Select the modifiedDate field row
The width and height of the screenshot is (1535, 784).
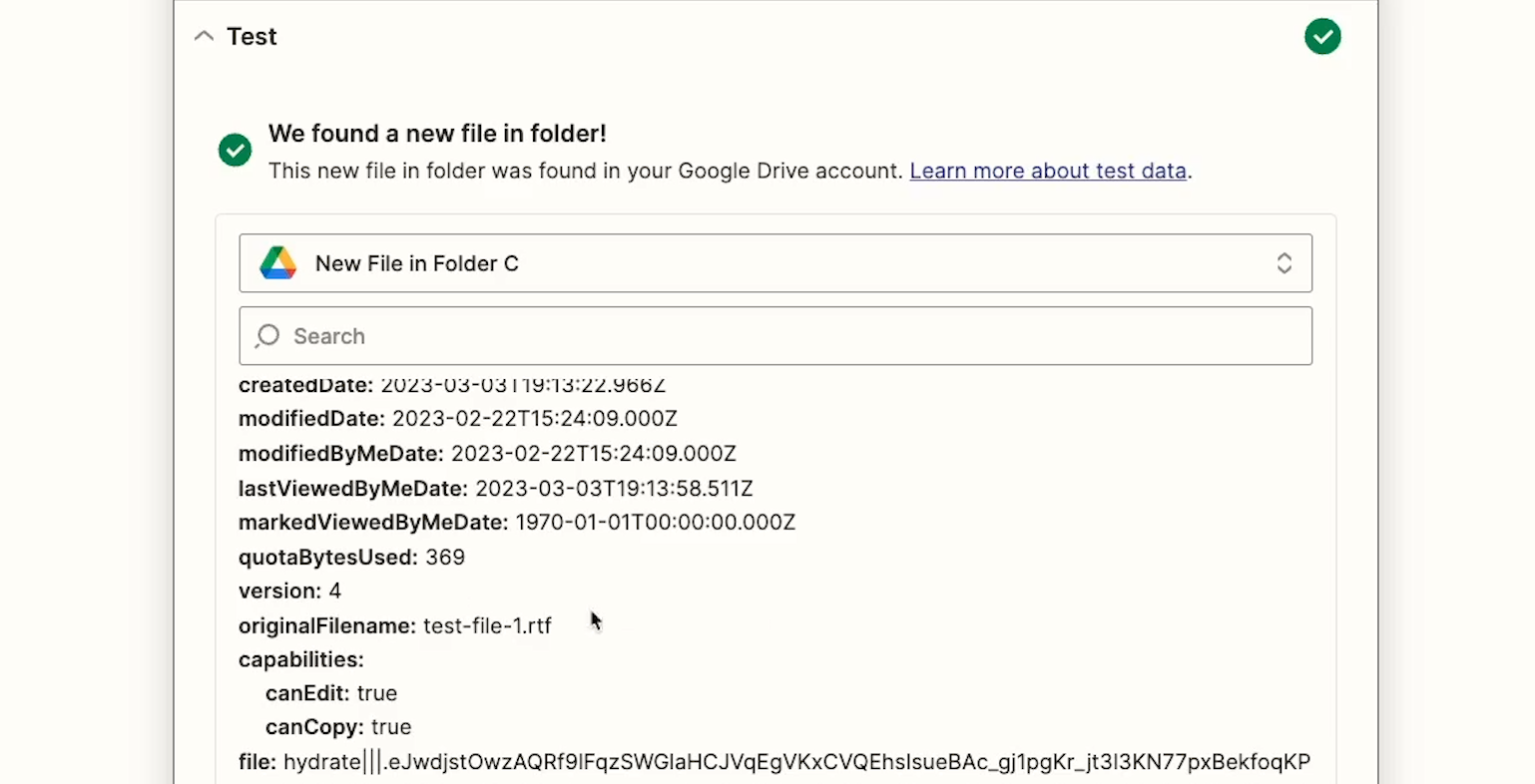[x=457, y=419]
